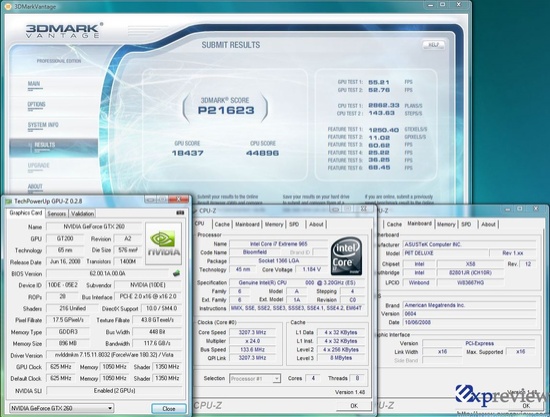This screenshot has height=417, width=550.
Task: Click the BIOS brand American Megatrends Inc.
Action: pyautogui.click(x=469, y=305)
